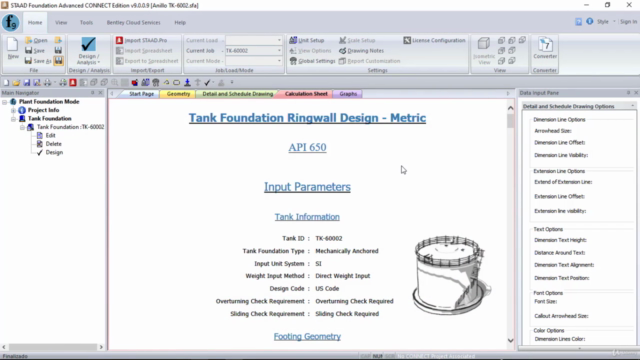
Task: Click Scale Setup in Settings group
Action: (x=357, y=40)
